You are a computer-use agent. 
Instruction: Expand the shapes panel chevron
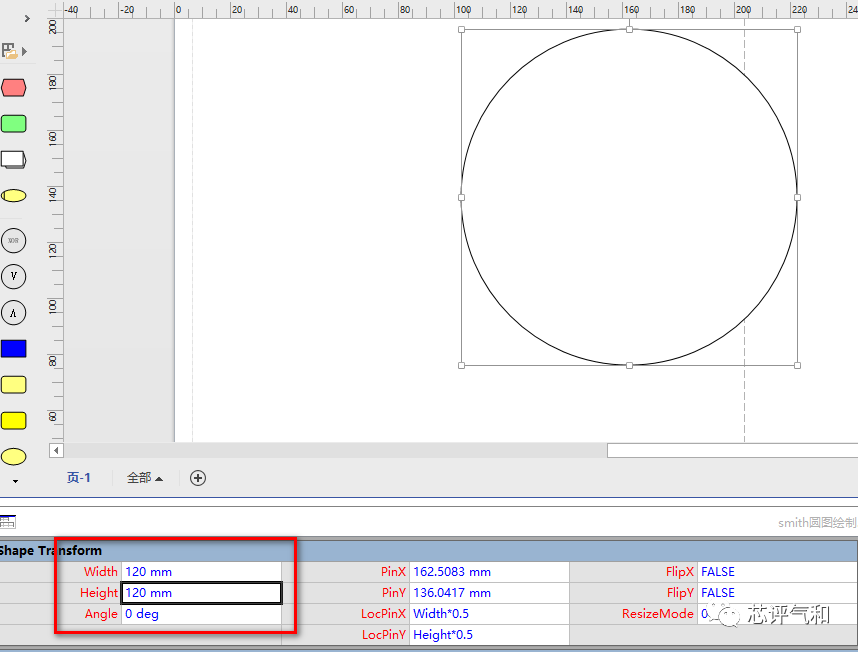[x=27, y=19]
